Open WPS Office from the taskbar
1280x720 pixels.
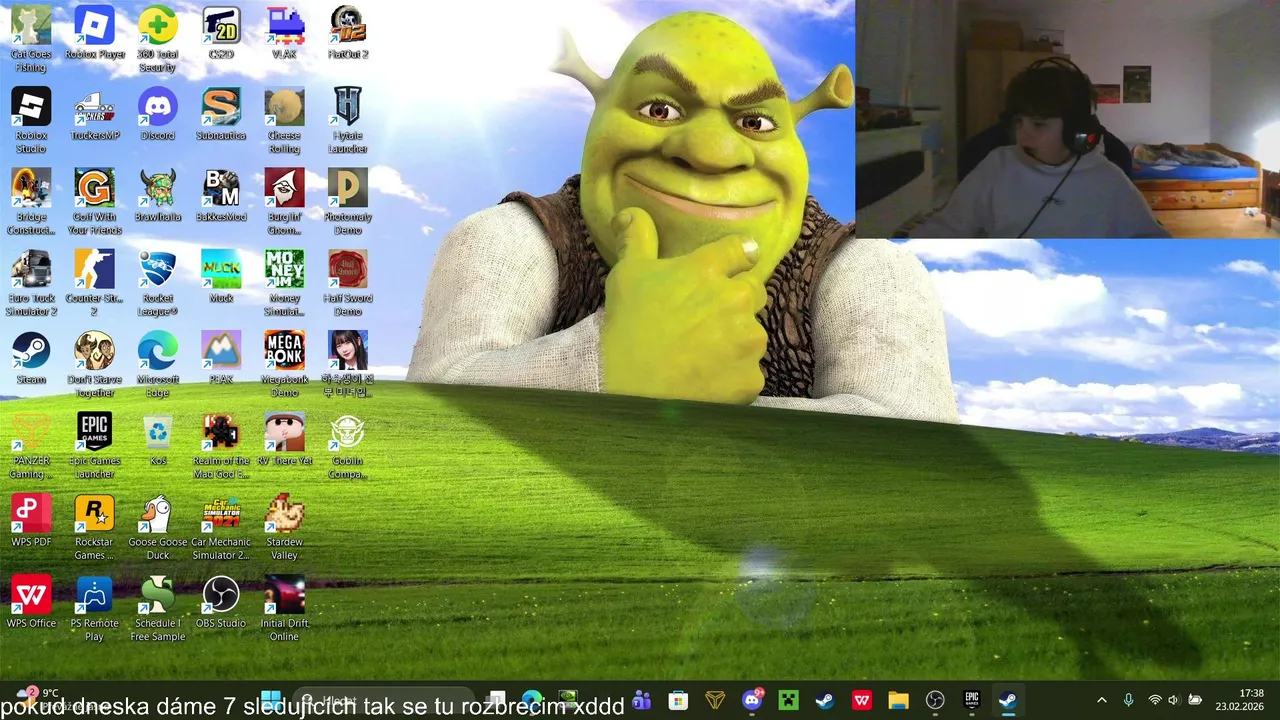861,700
